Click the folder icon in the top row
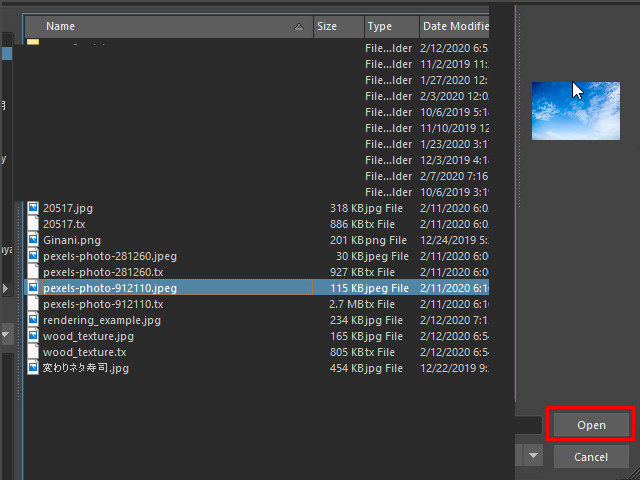Screen dimensions: 640x480 click(32, 43)
